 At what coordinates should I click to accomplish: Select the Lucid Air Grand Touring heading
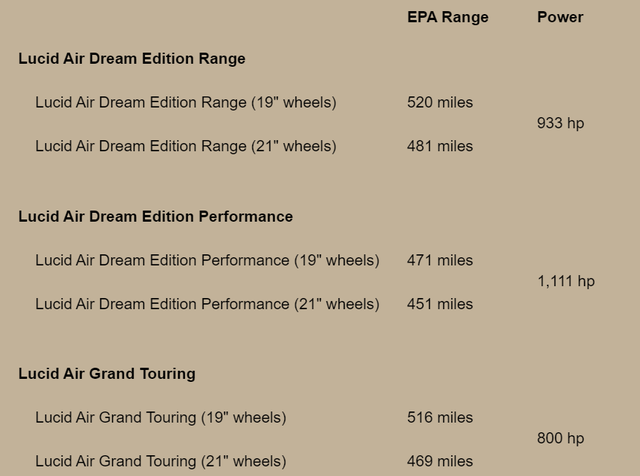click(x=106, y=374)
